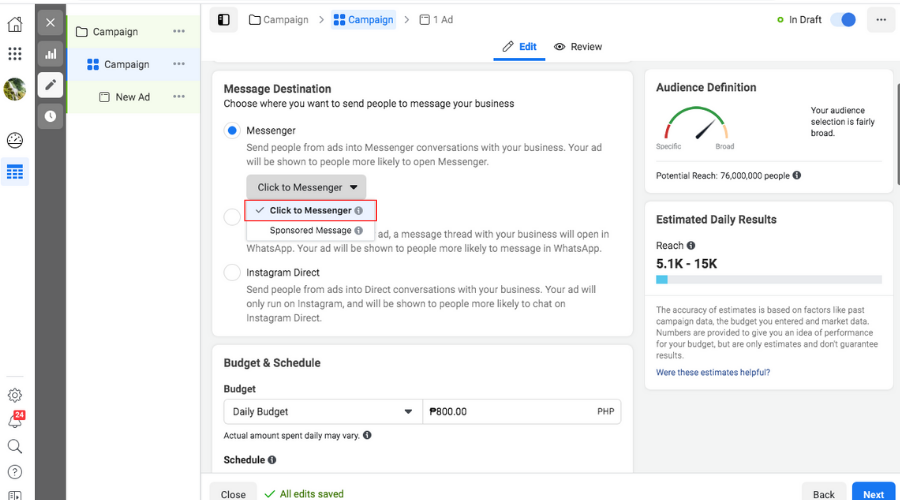Open the account overview gauge icon

(15, 140)
